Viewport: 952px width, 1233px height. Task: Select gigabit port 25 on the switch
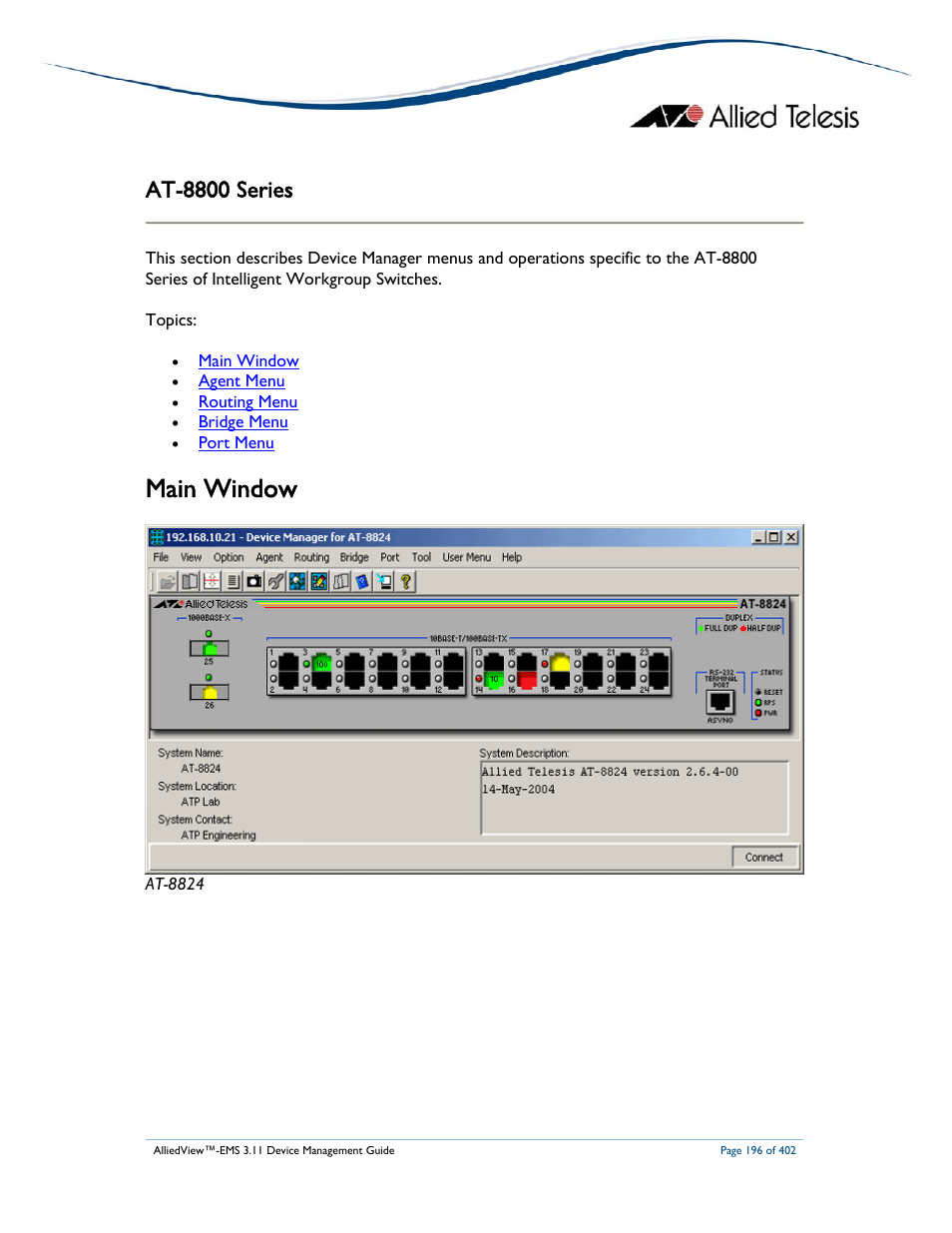point(210,649)
